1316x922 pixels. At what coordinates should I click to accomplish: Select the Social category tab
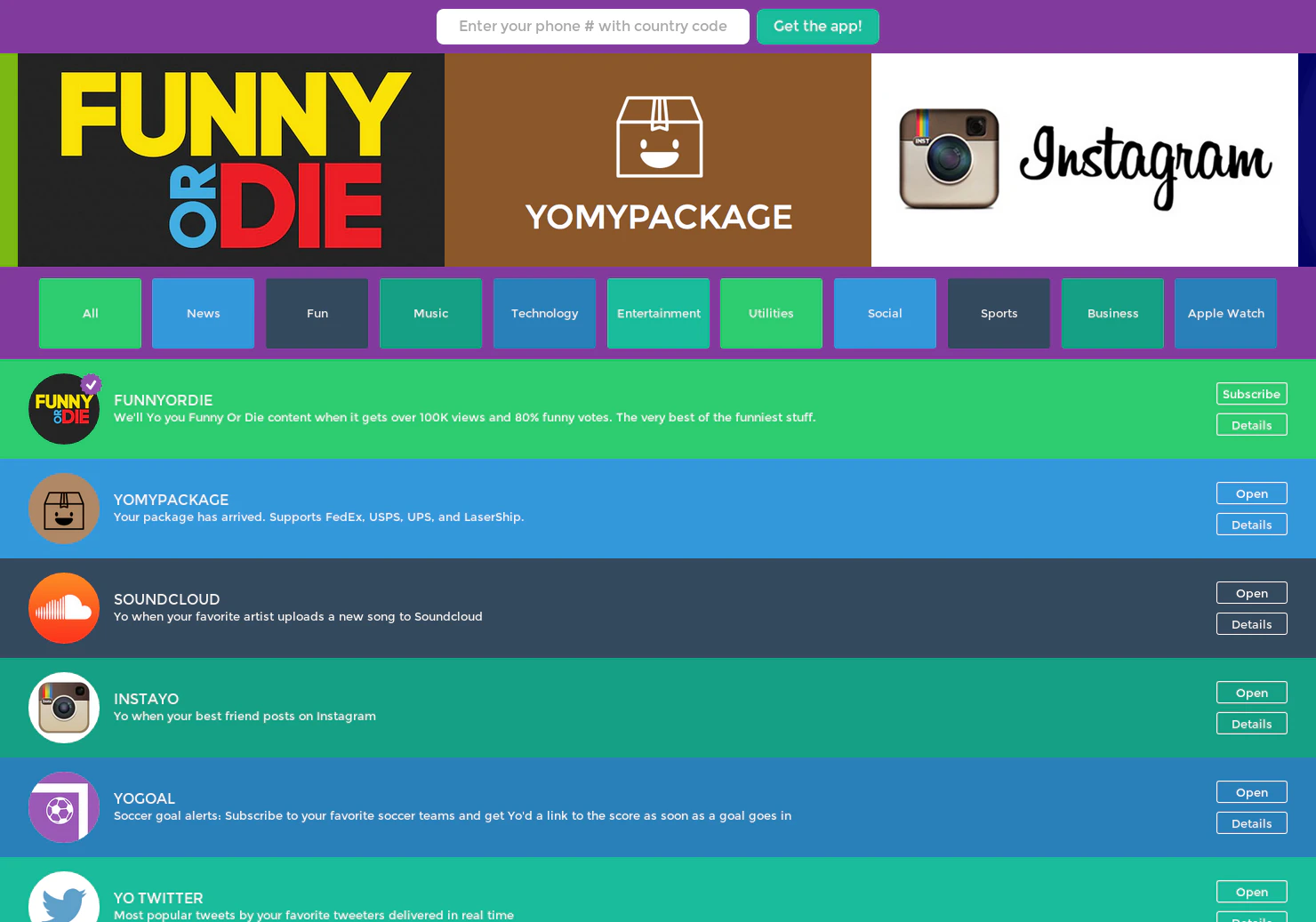[x=885, y=313]
